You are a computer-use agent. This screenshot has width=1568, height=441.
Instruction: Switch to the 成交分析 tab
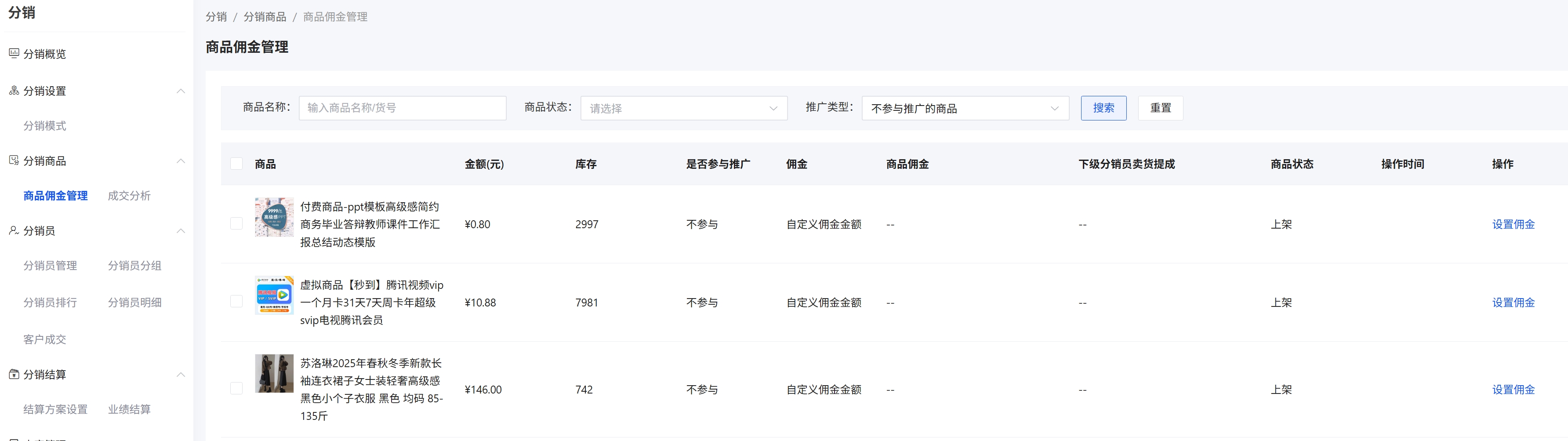coord(129,196)
